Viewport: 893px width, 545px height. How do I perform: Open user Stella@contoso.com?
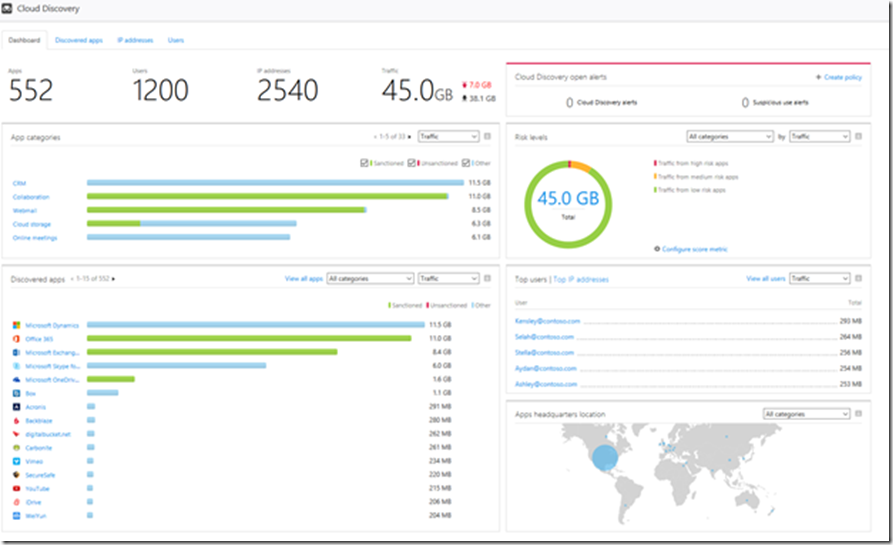(x=544, y=353)
